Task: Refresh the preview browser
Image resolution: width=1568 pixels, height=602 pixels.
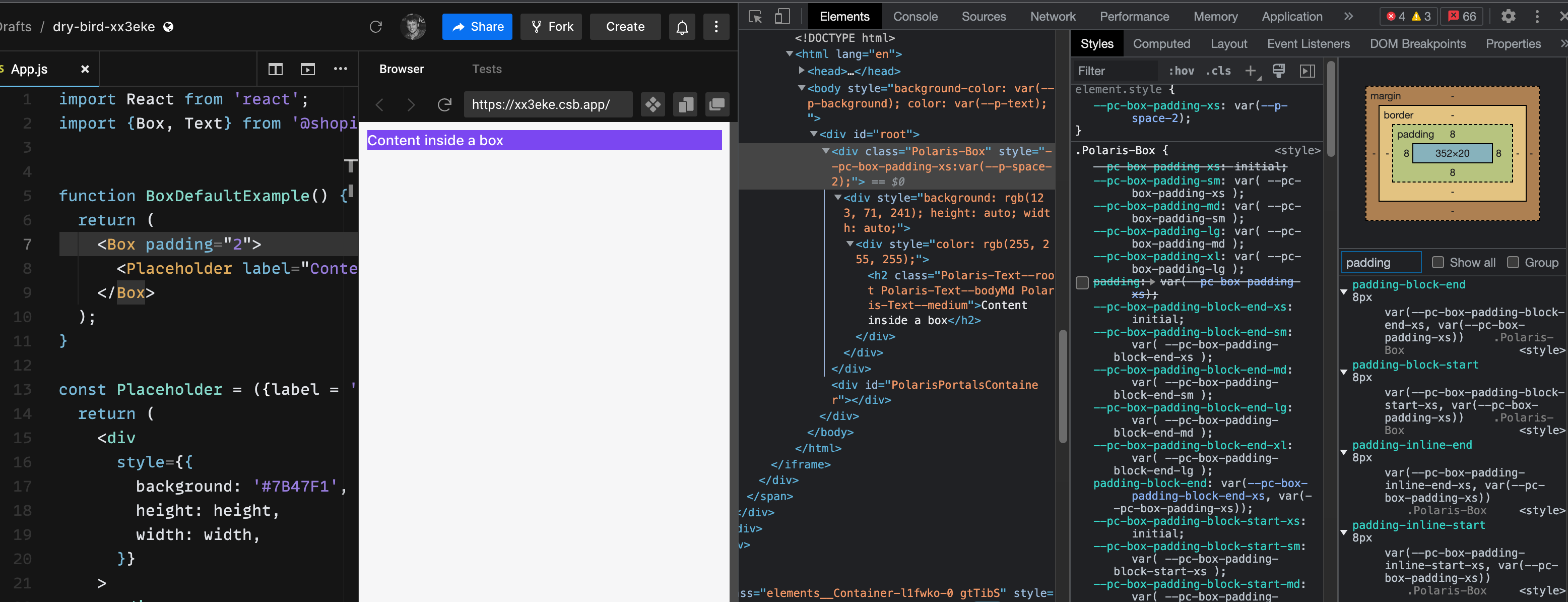Action: pos(444,104)
